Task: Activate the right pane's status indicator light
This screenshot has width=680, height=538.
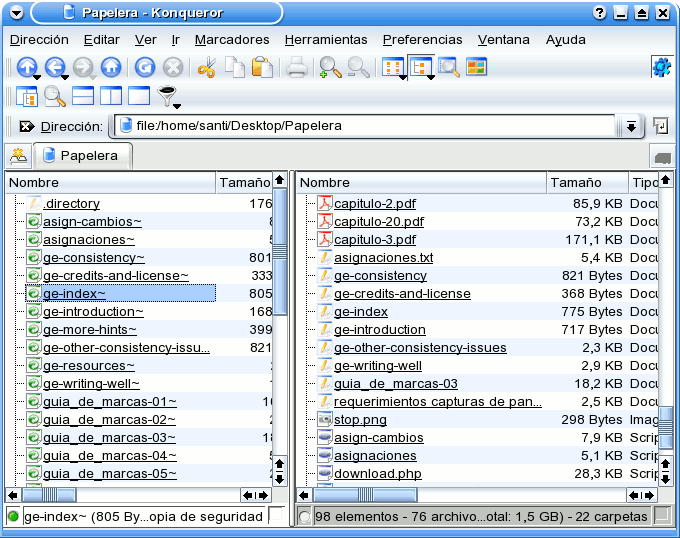Action: [305, 516]
